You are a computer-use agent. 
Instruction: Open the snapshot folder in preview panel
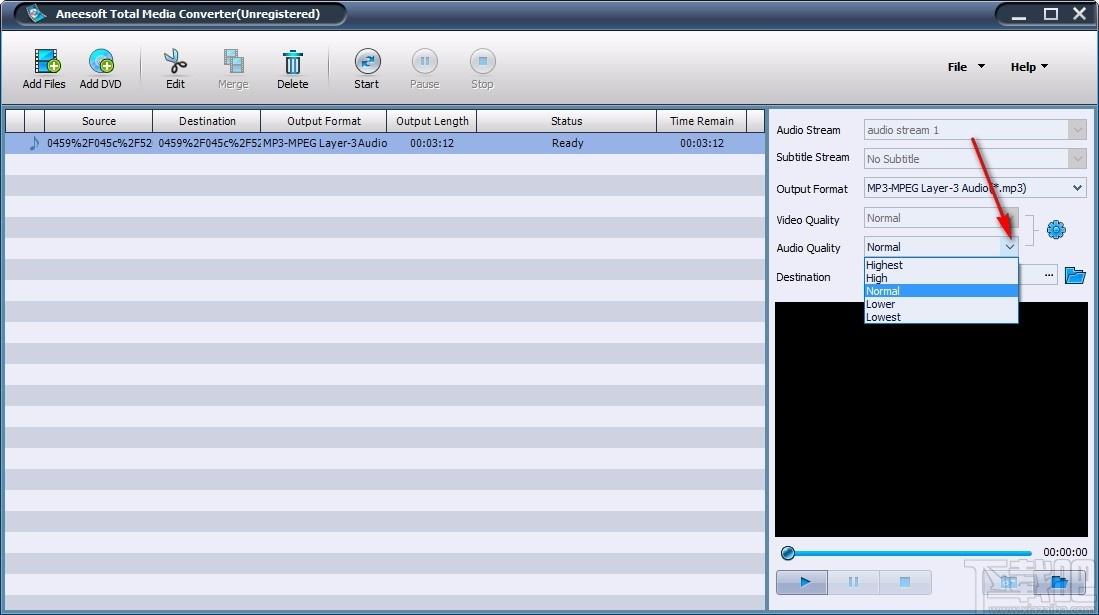1060,582
